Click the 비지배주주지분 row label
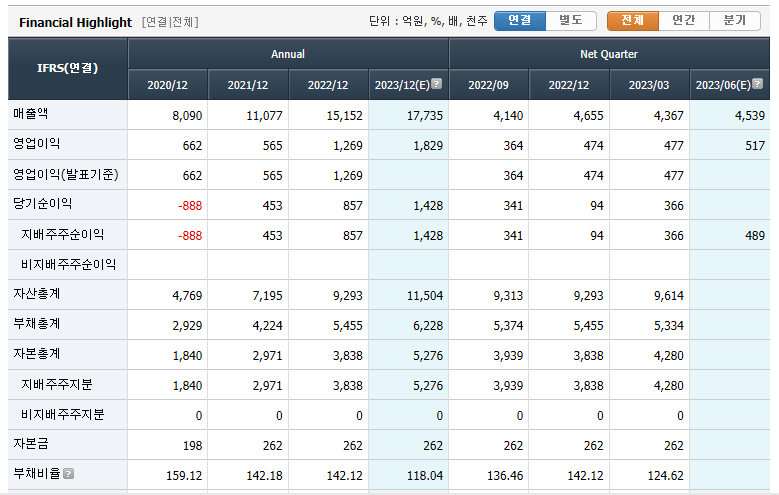Screen dimensions: 779x495 (63, 414)
